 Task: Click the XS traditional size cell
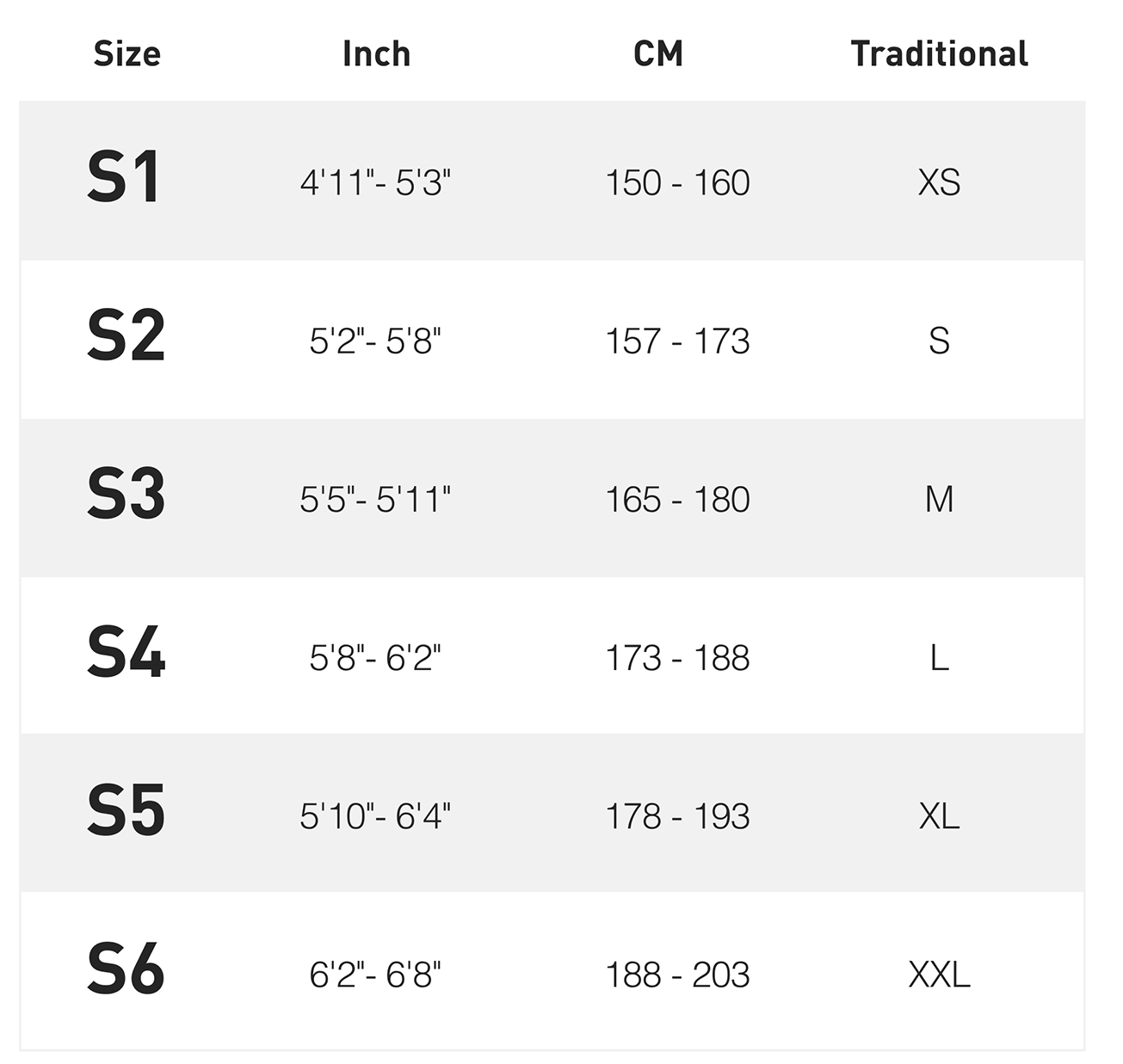click(939, 182)
